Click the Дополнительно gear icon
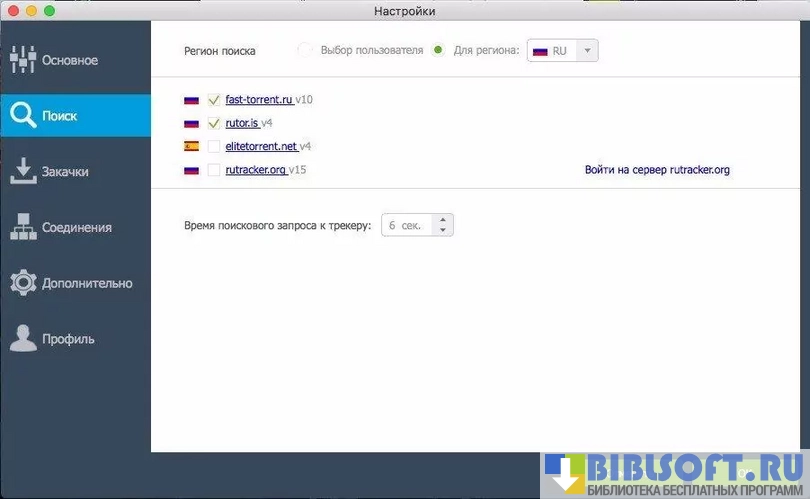Viewport: 810px width, 499px height. [22, 283]
